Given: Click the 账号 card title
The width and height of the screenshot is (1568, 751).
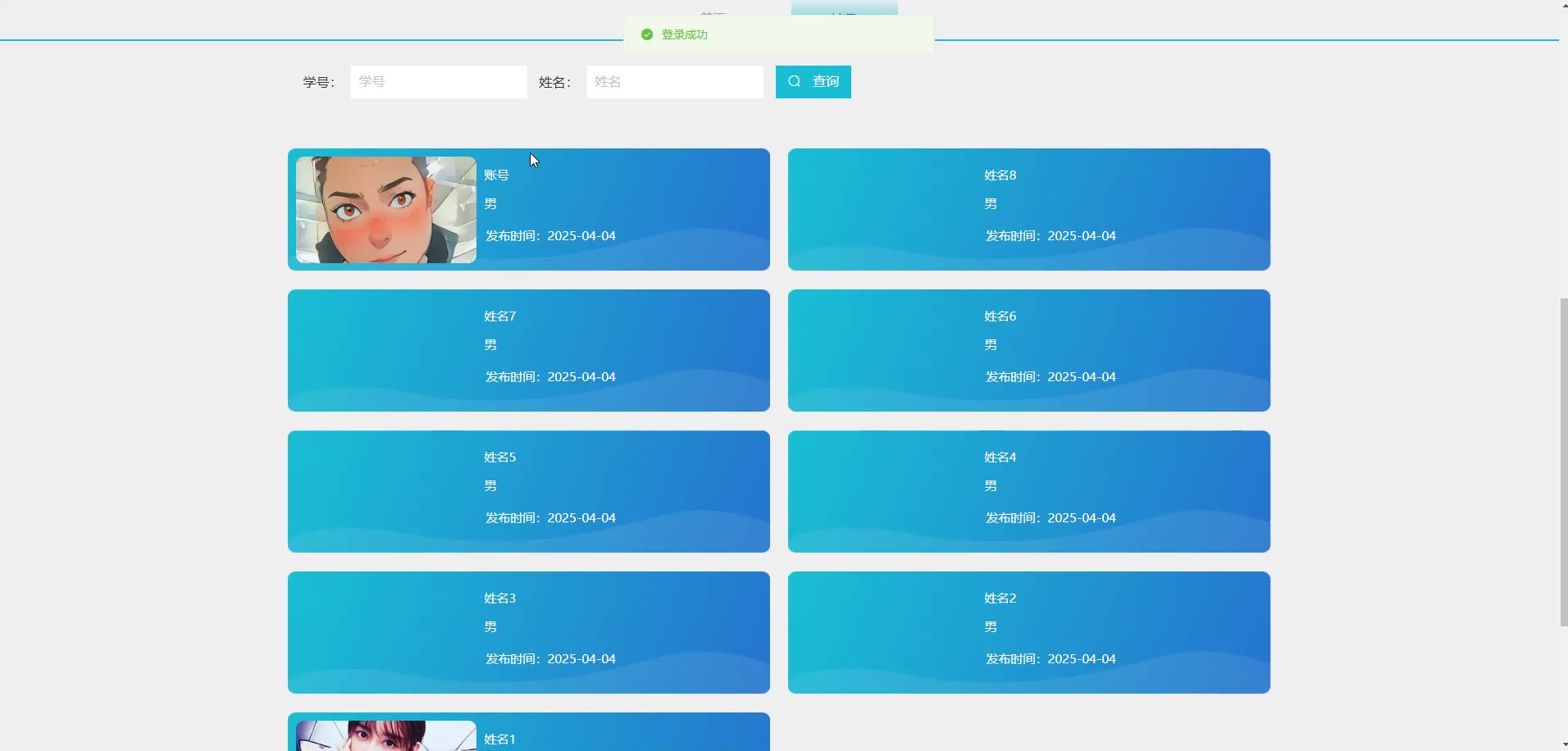Looking at the screenshot, I should 496,175.
